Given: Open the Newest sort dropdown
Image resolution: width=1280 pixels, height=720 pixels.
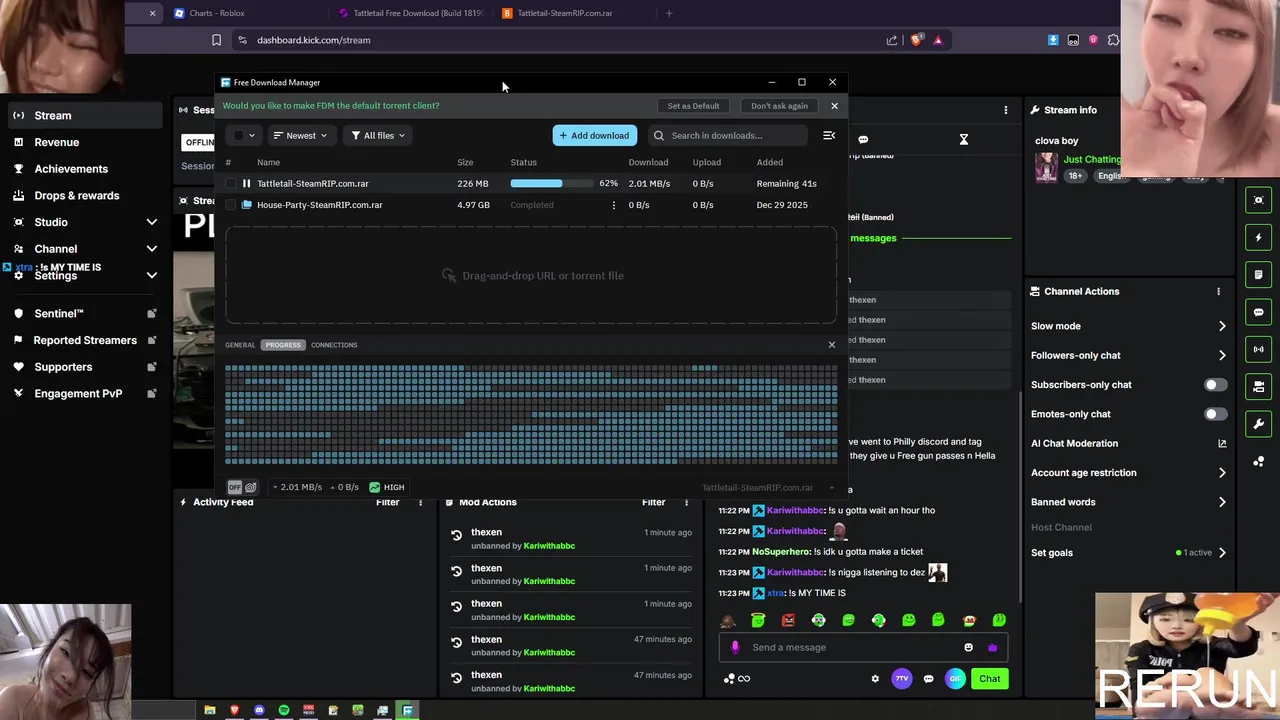Looking at the screenshot, I should pos(300,136).
